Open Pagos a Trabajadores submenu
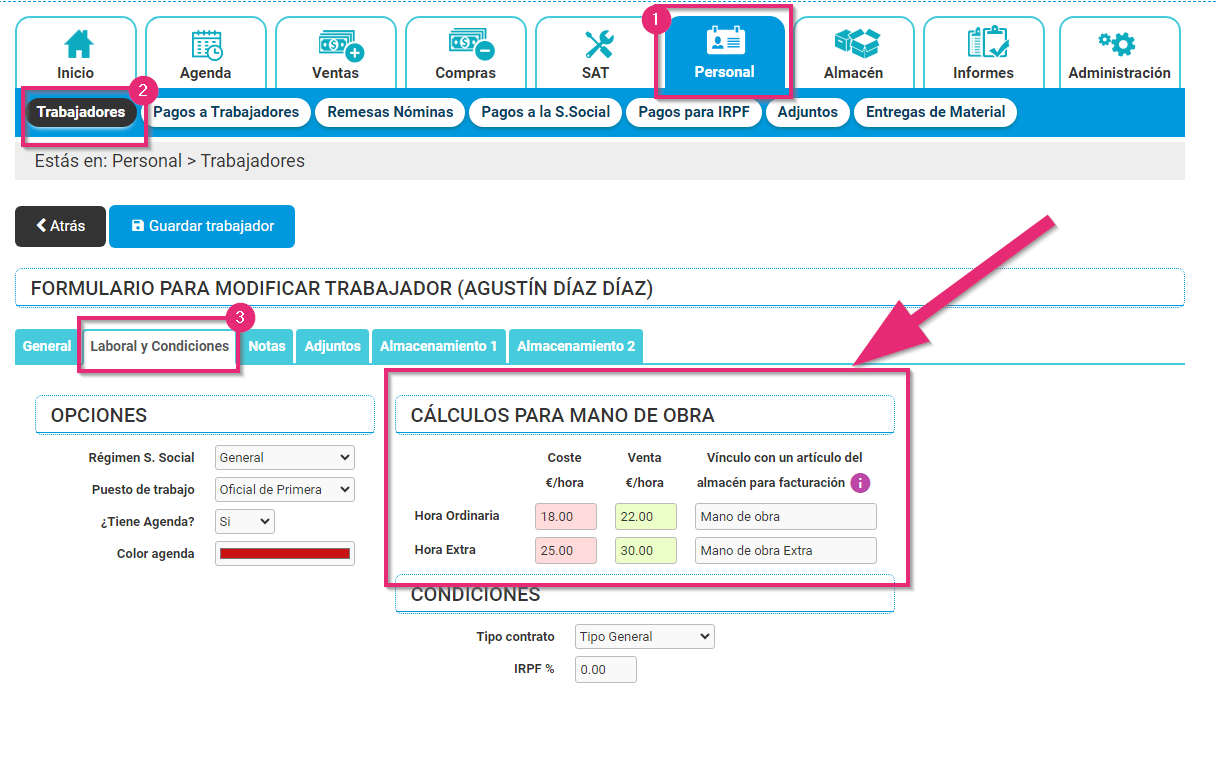The image size is (1218, 762). [x=226, y=112]
